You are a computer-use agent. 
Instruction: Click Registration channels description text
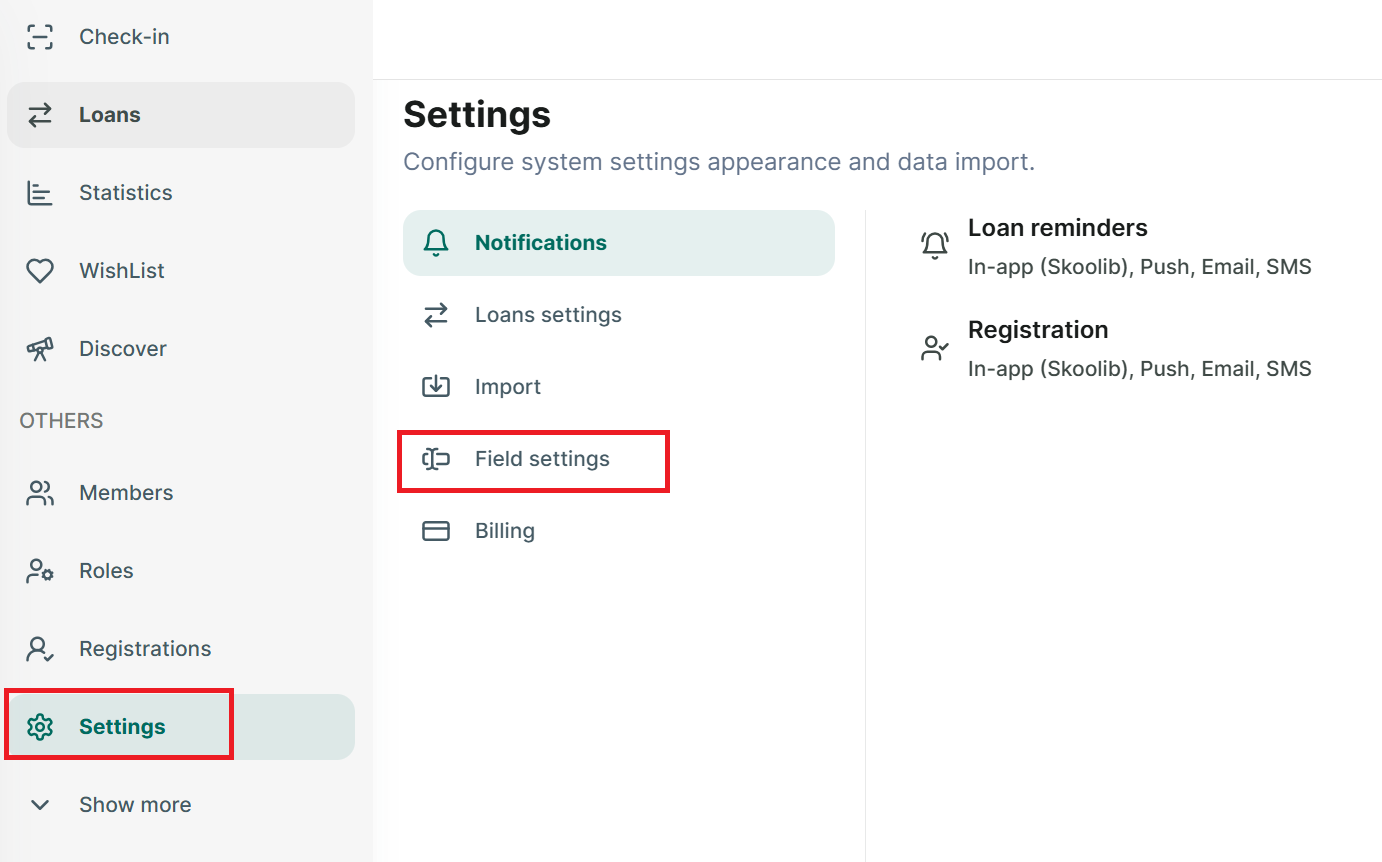tap(1140, 369)
